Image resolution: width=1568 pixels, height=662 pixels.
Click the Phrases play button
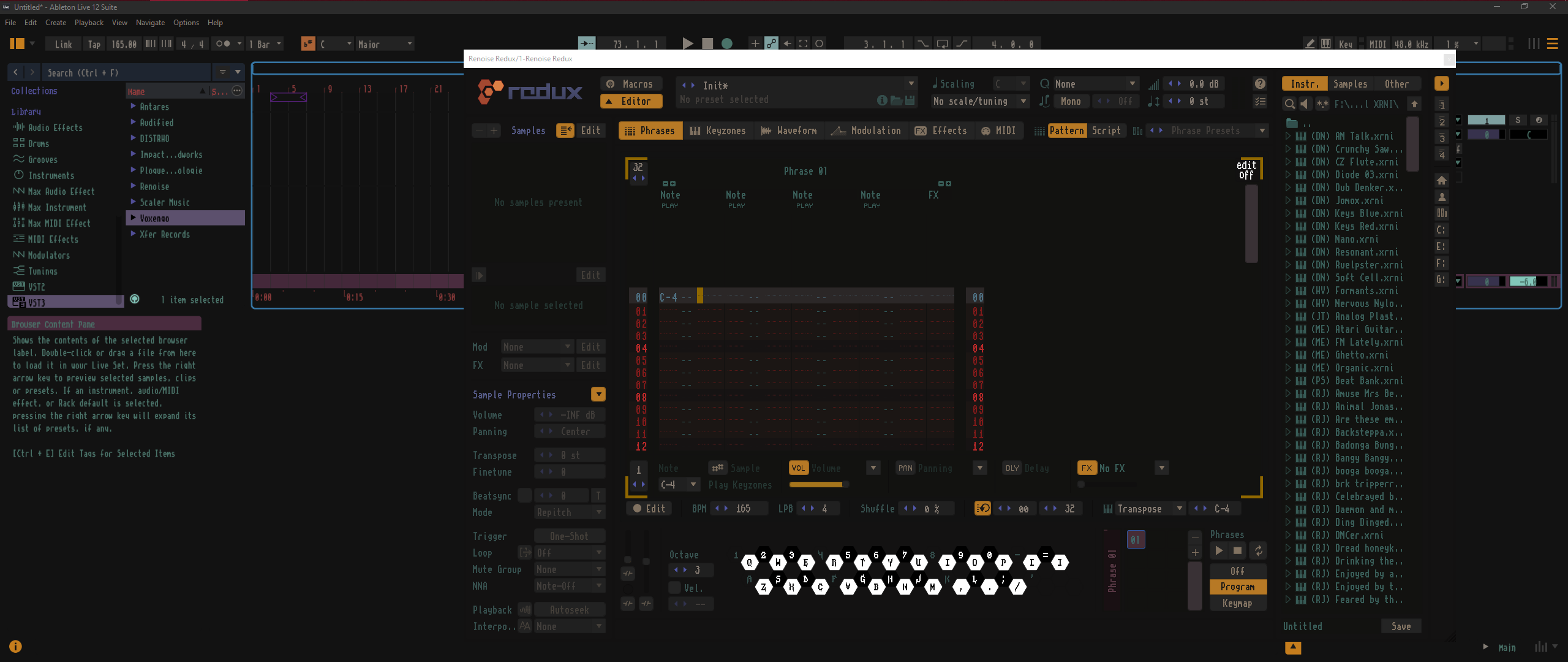(1219, 551)
